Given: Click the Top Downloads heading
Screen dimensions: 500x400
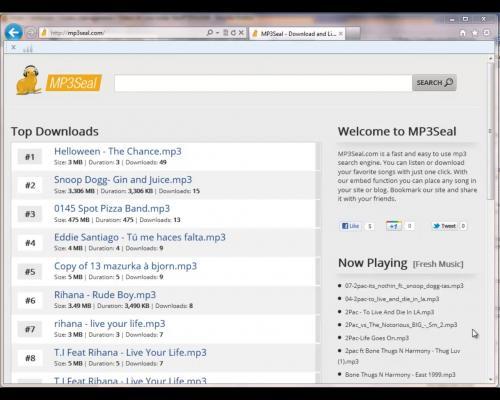Looking at the screenshot, I should click(x=55, y=131).
